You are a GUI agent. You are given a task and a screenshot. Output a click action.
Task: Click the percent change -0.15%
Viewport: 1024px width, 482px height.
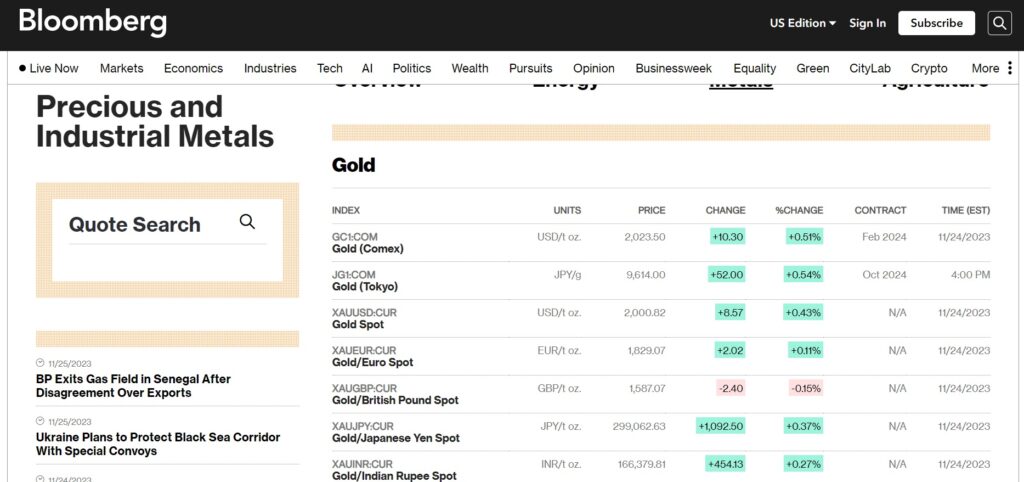tap(805, 388)
